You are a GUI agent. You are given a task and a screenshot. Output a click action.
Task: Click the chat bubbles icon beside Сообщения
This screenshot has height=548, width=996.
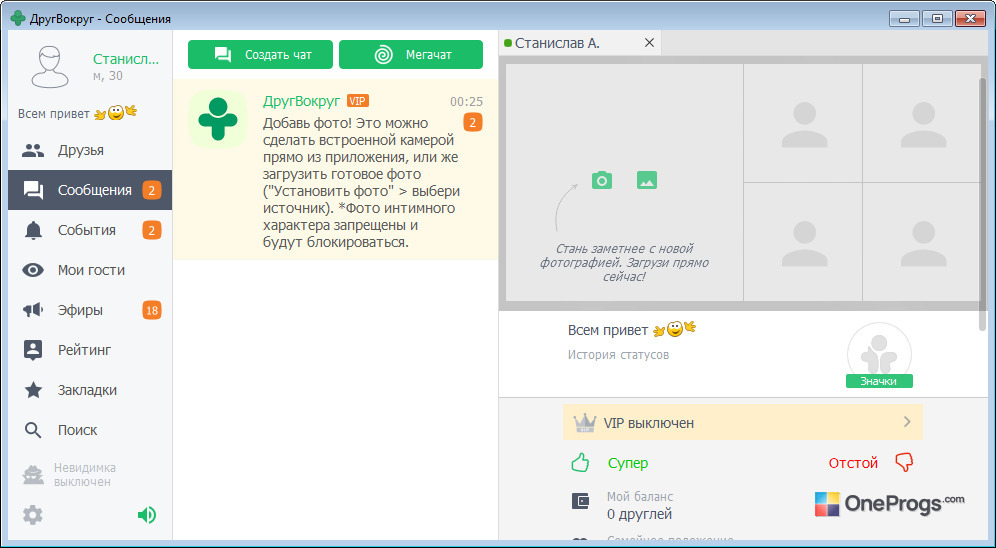click(x=33, y=190)
